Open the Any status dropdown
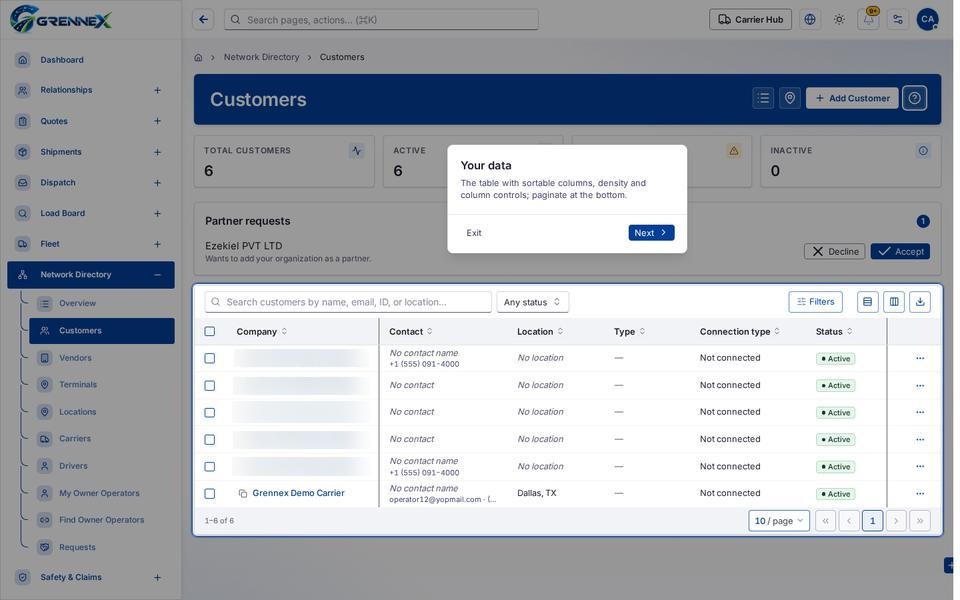This screenshot has width=960, height=600. click(532, 302)
